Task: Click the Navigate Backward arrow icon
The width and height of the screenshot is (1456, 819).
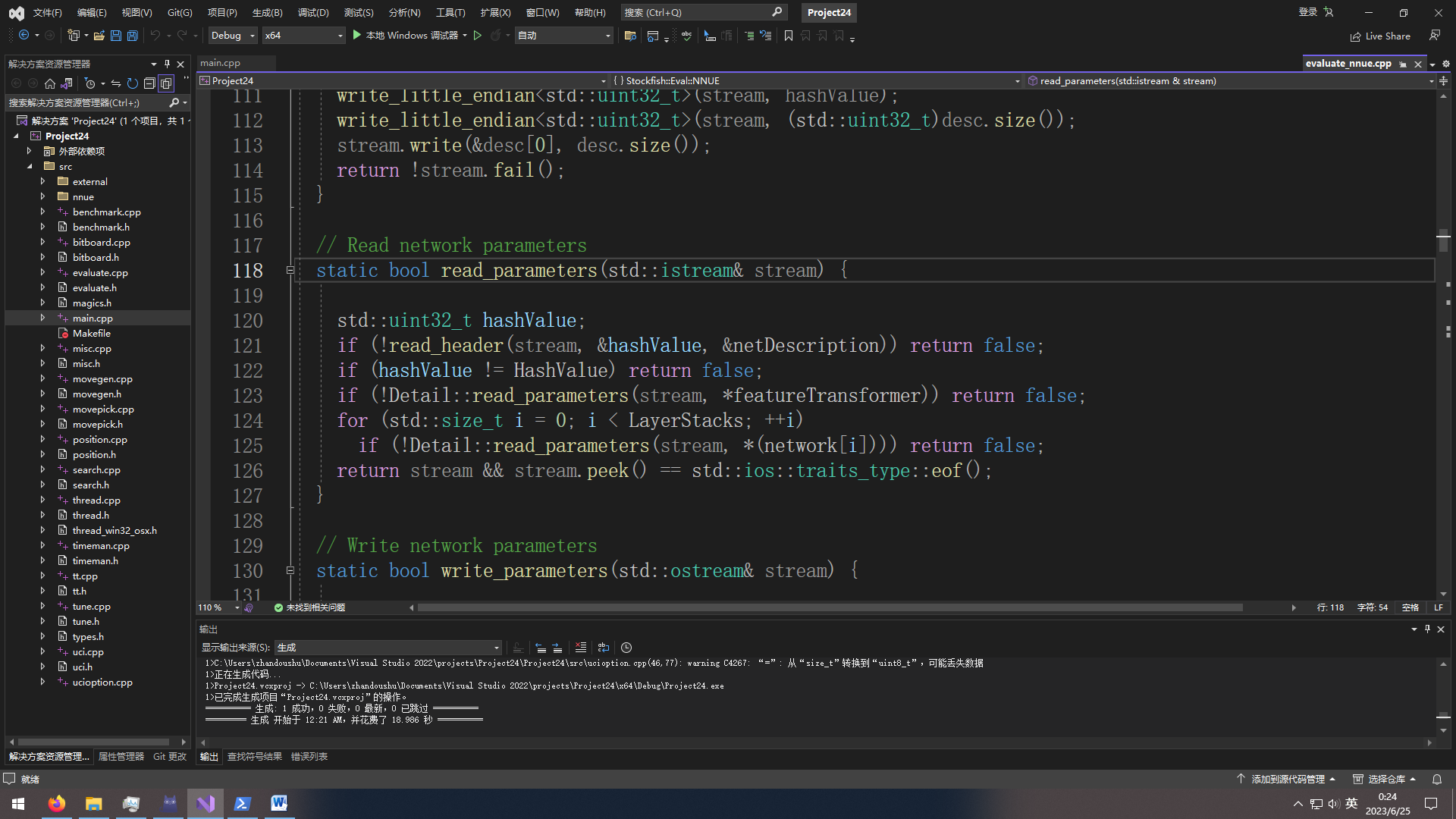Action: pyautogui.click(x=25, y=36)
